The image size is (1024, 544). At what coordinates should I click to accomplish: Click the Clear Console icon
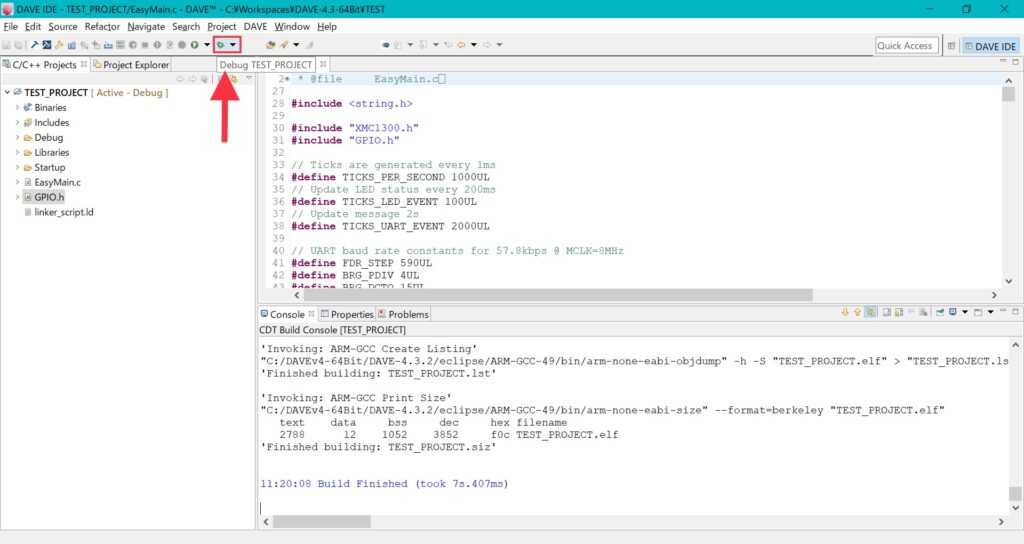pos(923,312)
